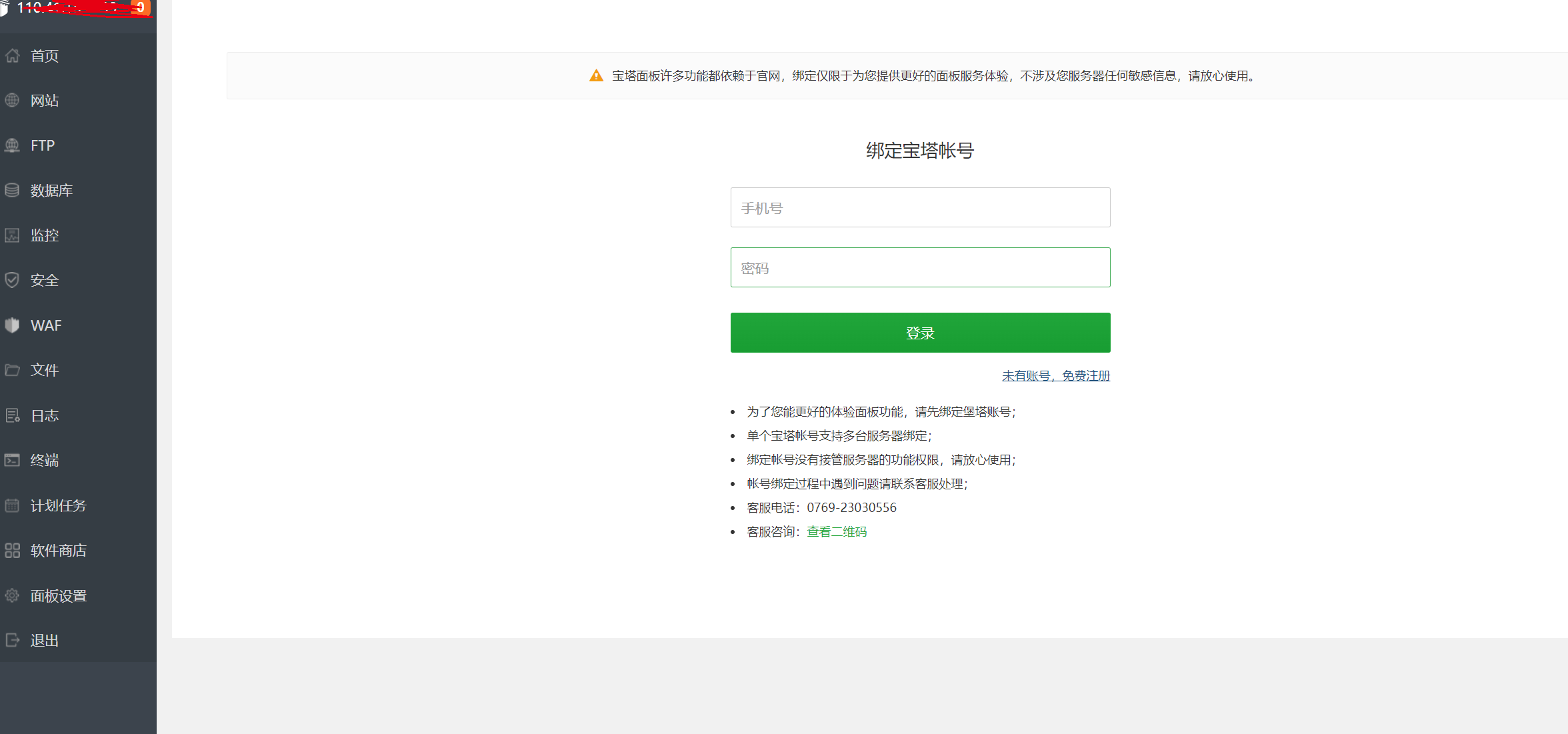Click the 绑定宝塔帐号 heading
The height and width of the screenshot is (734, 1568).
tap(920, 151)
